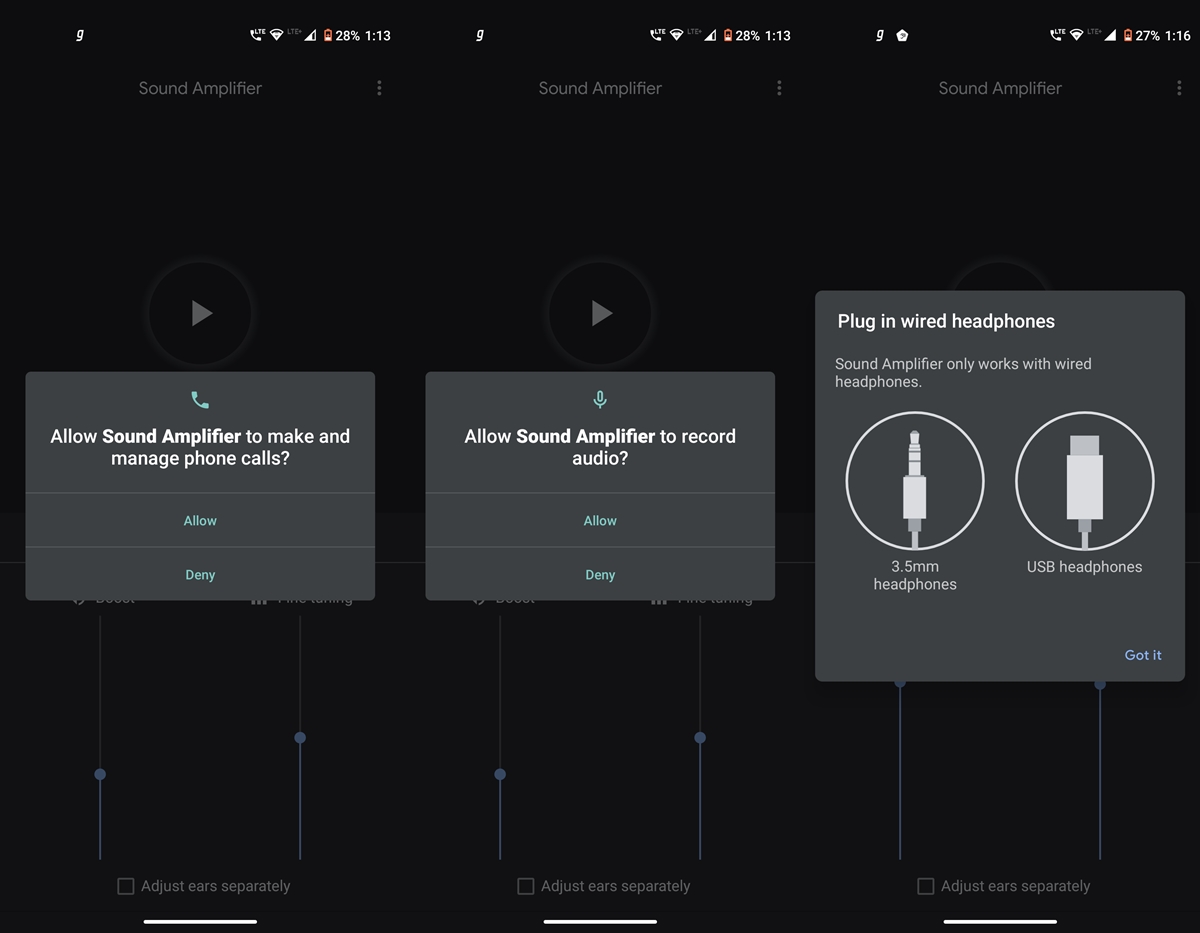The height and width of the screenshot is (933, 1200).
Task: Open overflow menu in middle Sound Amplifier screen
Action: click(x=779, y=88)
